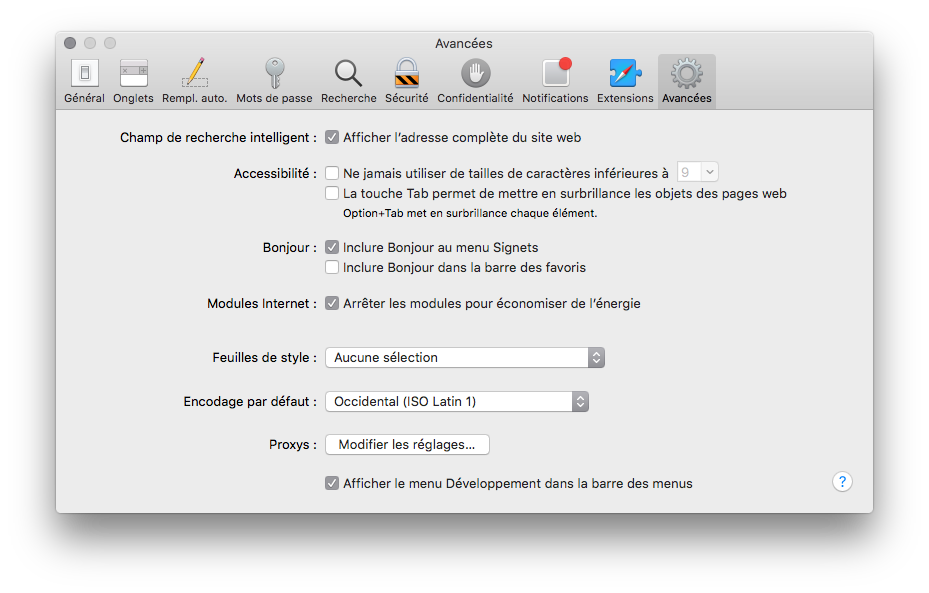Image resolution: width=929 pixels, height=593 pixels.
Task: Open the Confidentialité hand pane
Action: [x=475, y=81]
